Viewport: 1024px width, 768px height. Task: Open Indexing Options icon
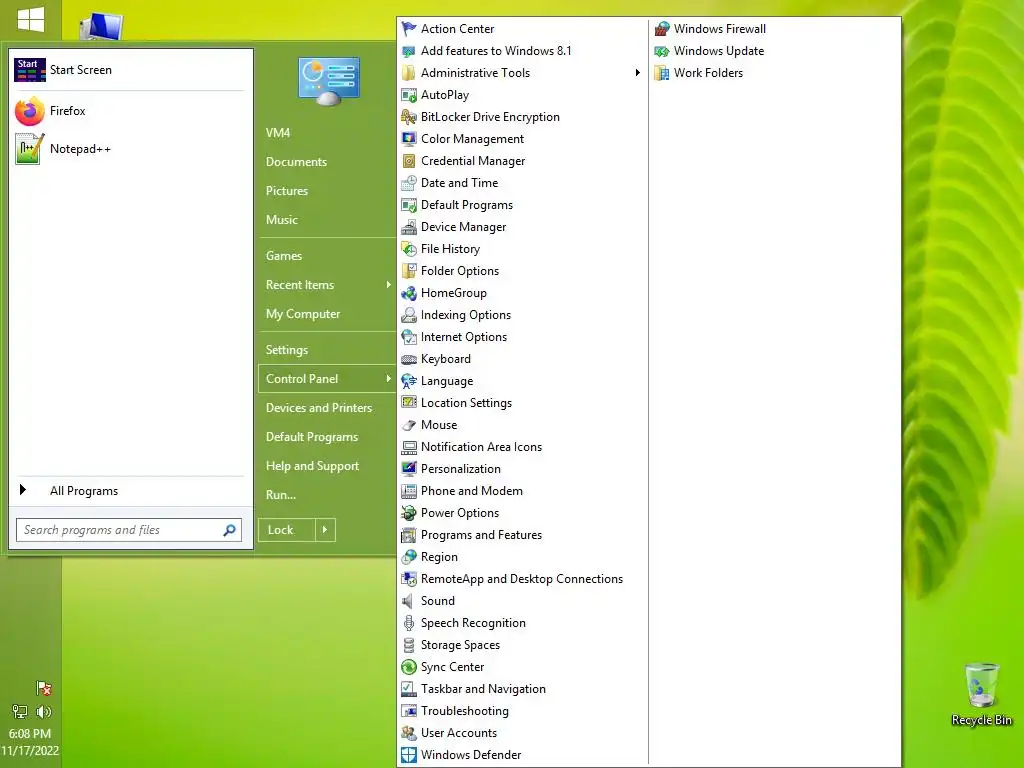[409, 315]
